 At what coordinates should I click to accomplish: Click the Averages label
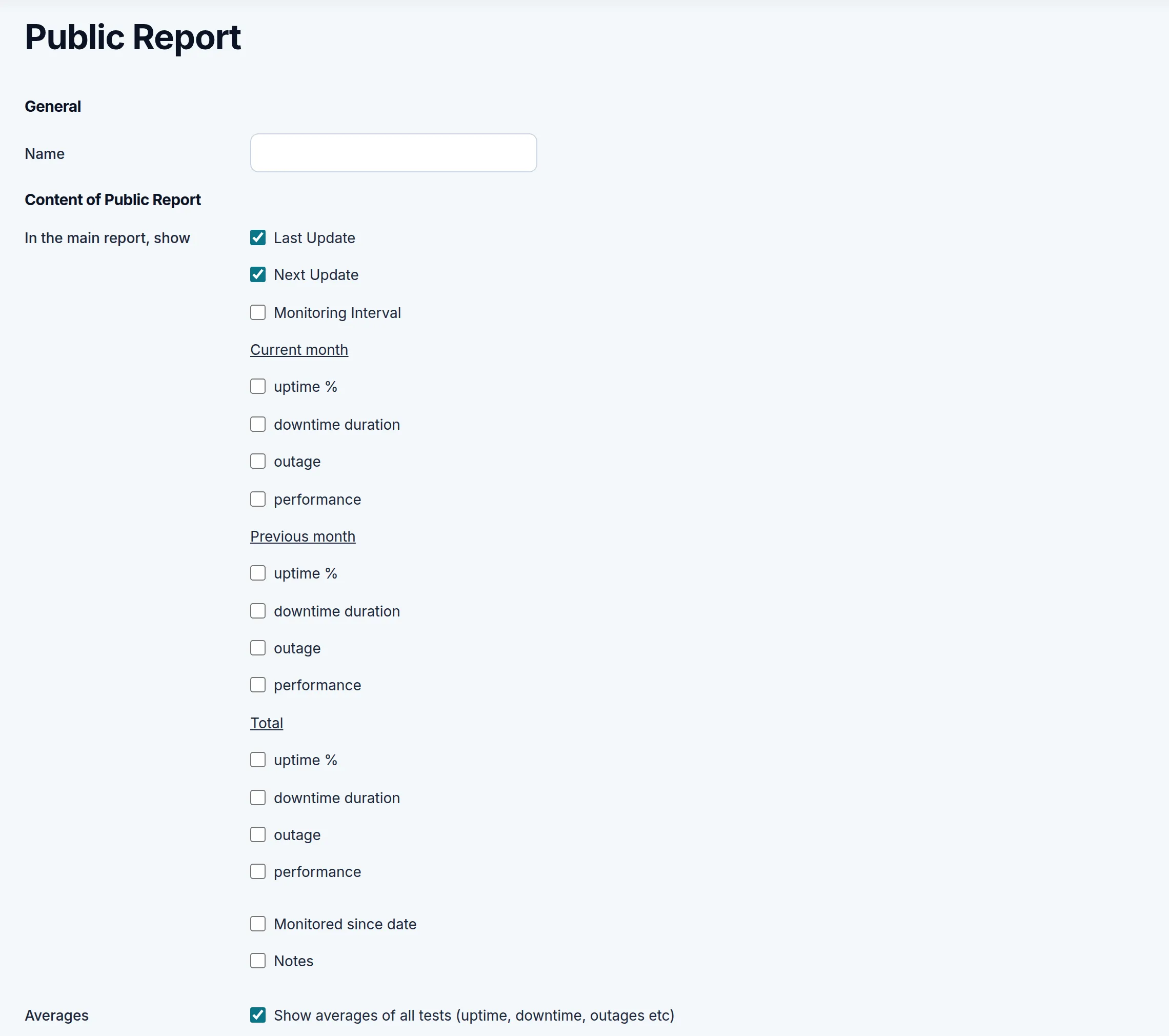pos(56,1015)
